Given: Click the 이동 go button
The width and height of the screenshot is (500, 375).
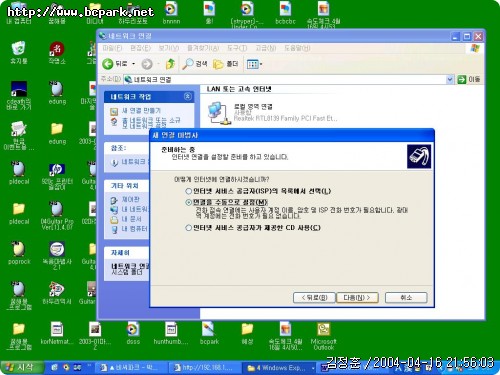Looking at the screenshot, I should click(x=469, y=79).
